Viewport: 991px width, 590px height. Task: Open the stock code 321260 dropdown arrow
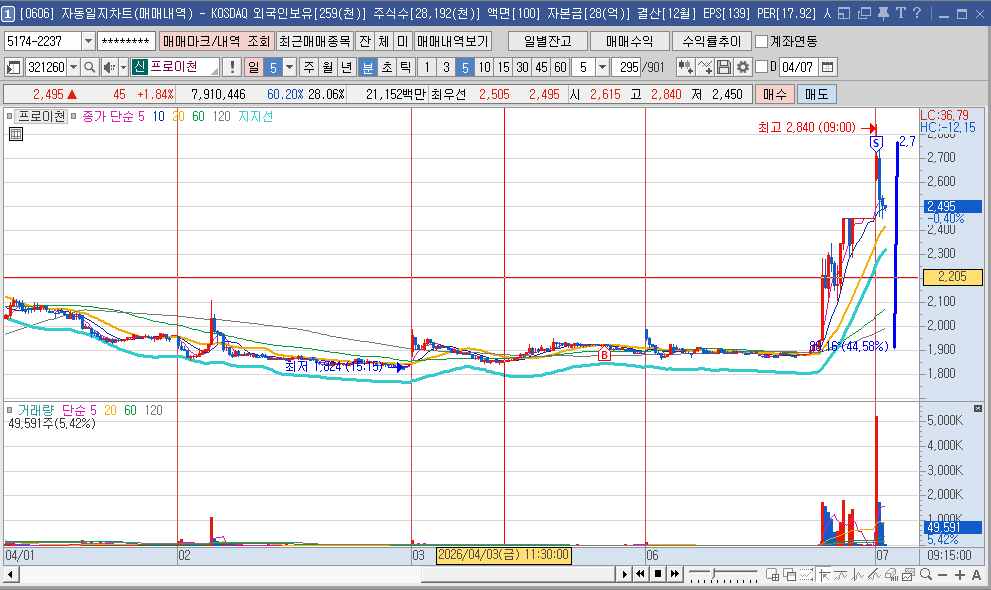click(72, 67)
